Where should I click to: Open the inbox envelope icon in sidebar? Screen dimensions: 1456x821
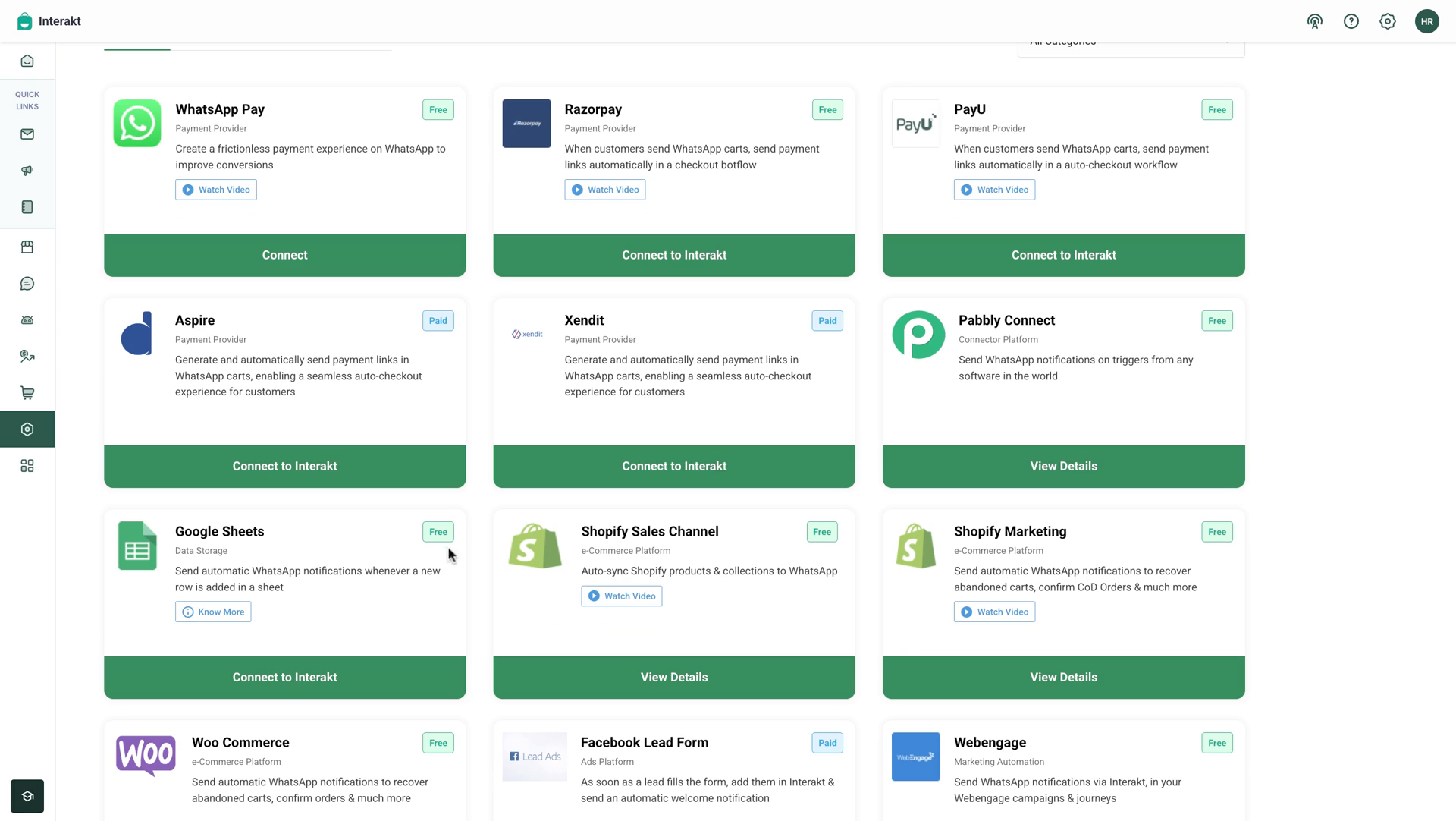(x=27, y=134)
